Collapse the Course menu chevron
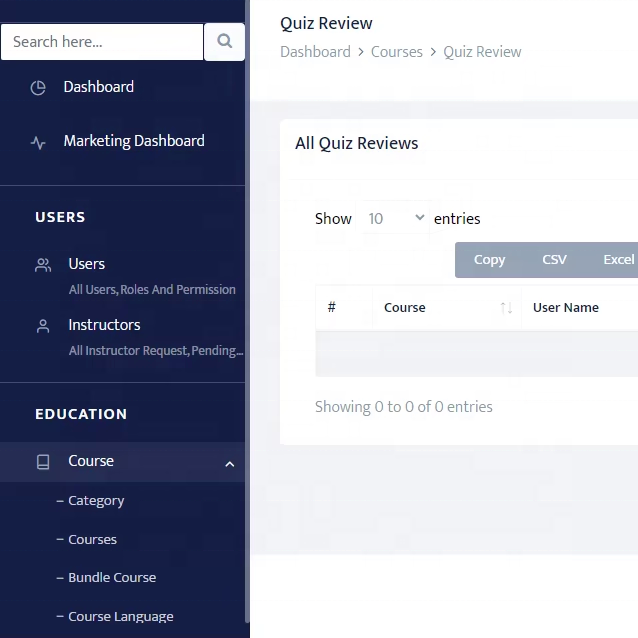638x638 pixels. tap(230, 463)
